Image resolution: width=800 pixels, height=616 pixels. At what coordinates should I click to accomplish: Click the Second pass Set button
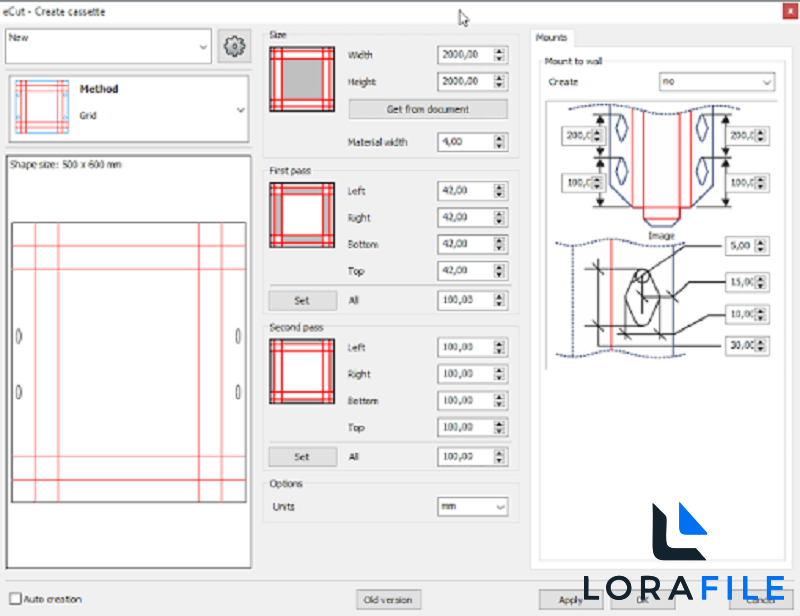(x=303, y=457)
